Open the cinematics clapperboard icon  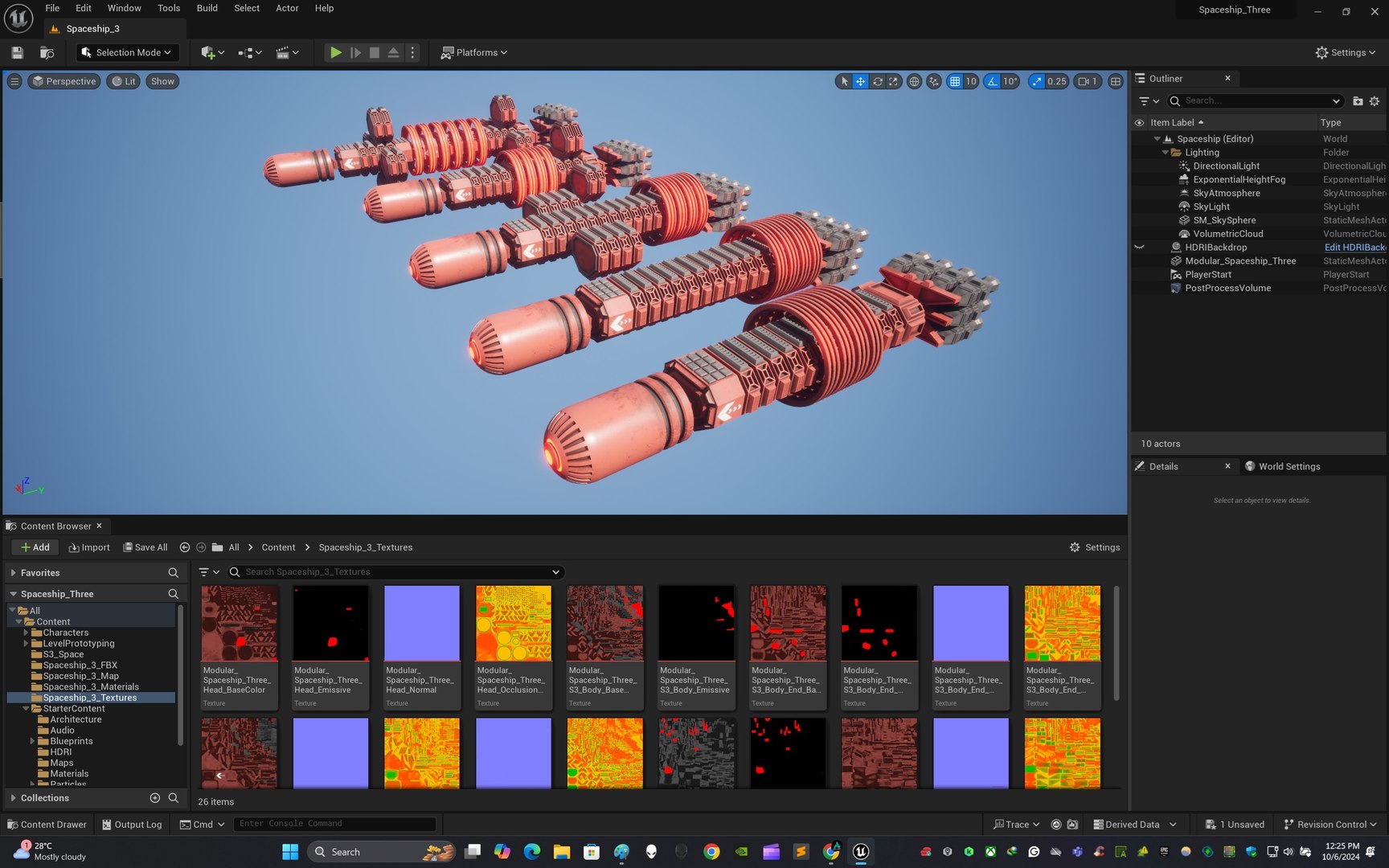click(287, 52)
